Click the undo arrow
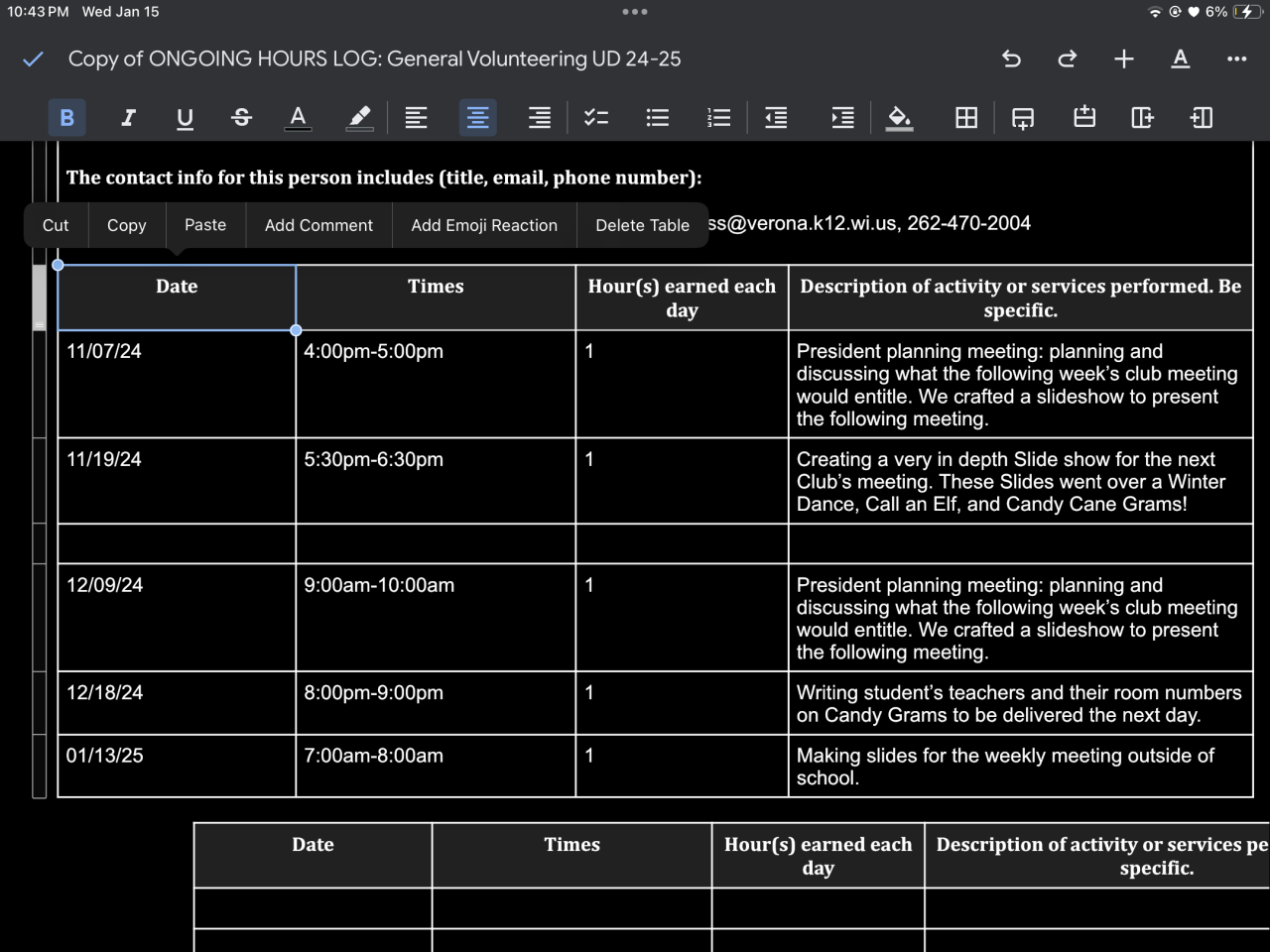 (x=1011, y=59)
